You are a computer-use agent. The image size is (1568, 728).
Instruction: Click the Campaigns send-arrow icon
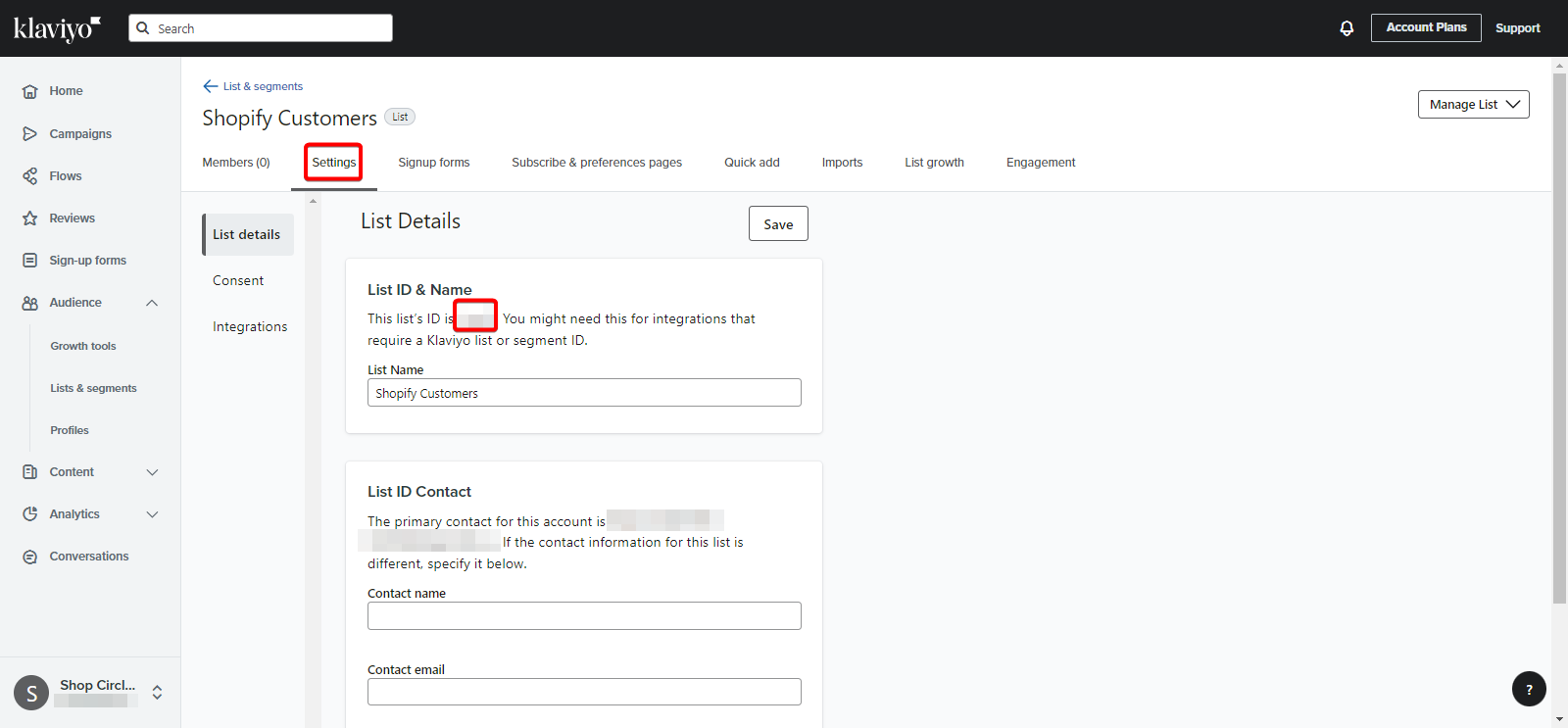[30, 133]
